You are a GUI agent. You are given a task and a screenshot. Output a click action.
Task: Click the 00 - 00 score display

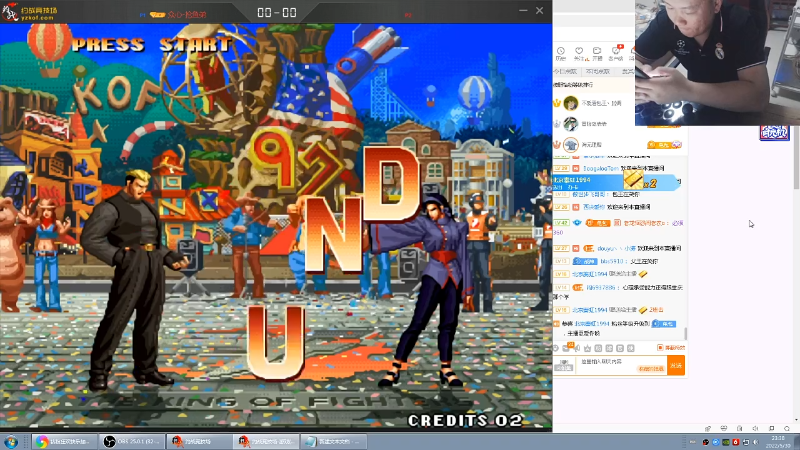coord(277,12)
